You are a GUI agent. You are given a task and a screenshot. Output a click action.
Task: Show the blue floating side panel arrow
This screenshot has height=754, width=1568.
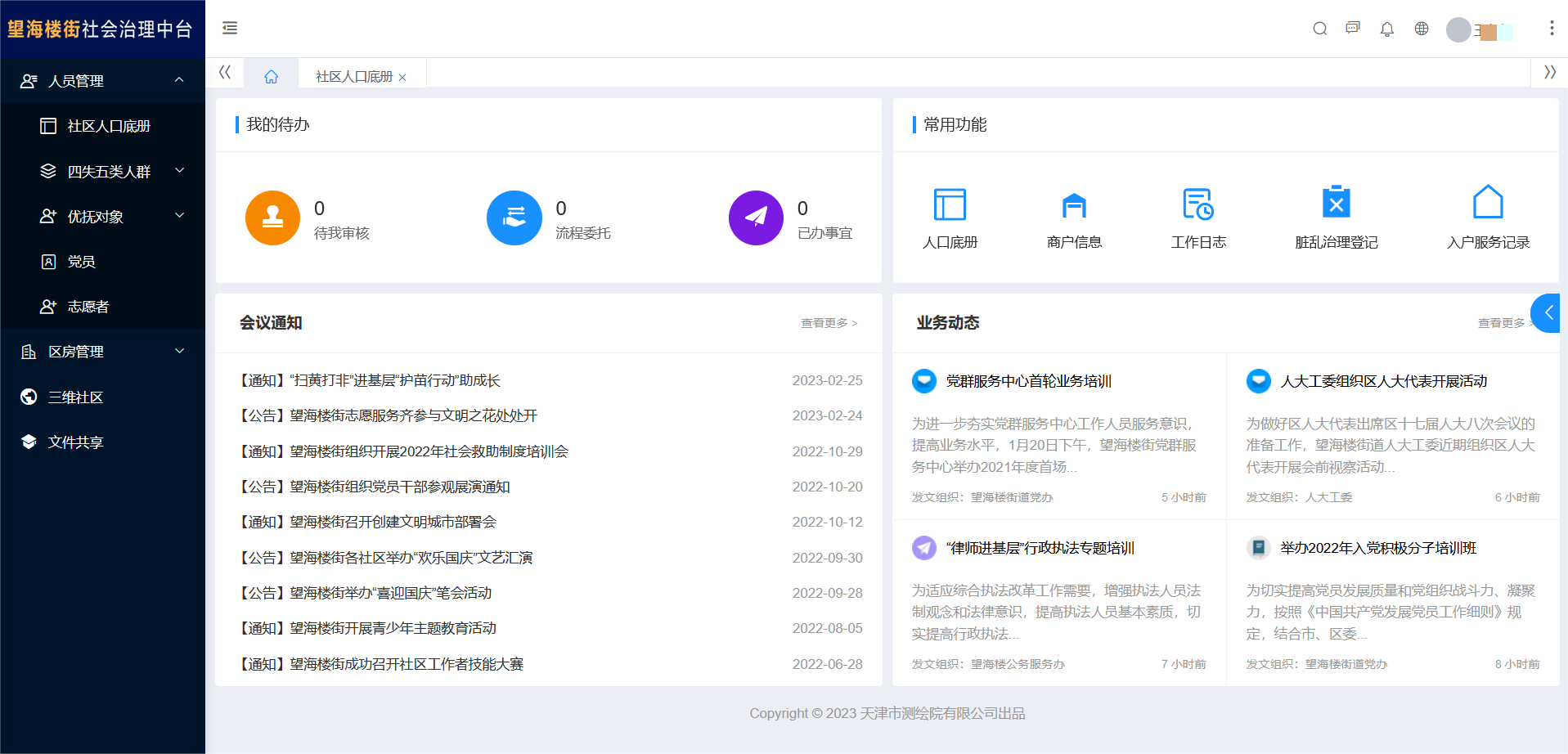pos(1548,313)
